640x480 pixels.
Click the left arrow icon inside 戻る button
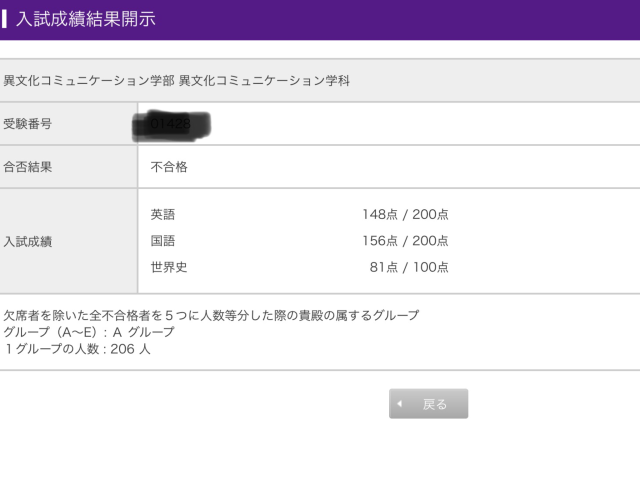click(400, 404)
